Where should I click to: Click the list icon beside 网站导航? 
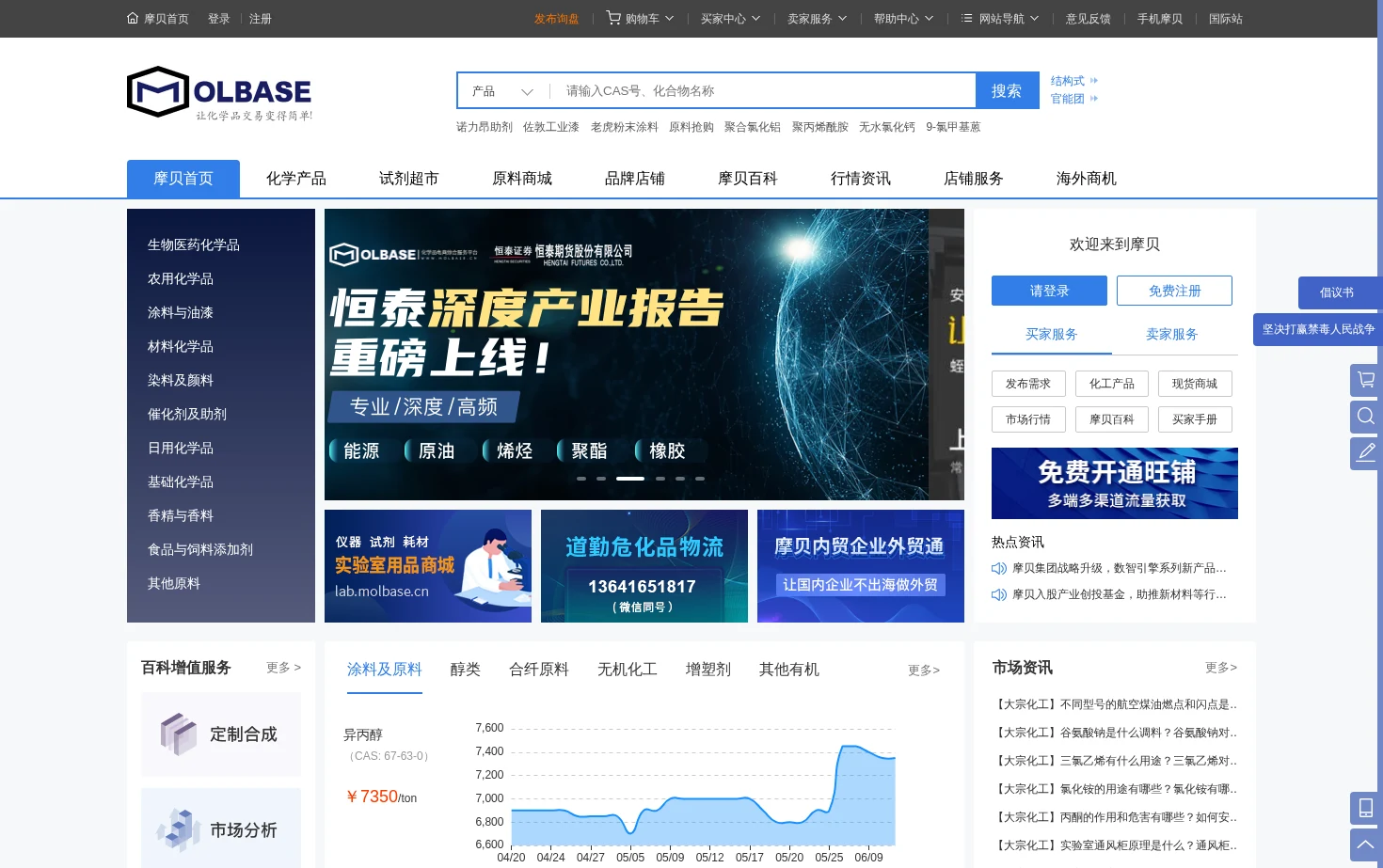pos(966,18)
